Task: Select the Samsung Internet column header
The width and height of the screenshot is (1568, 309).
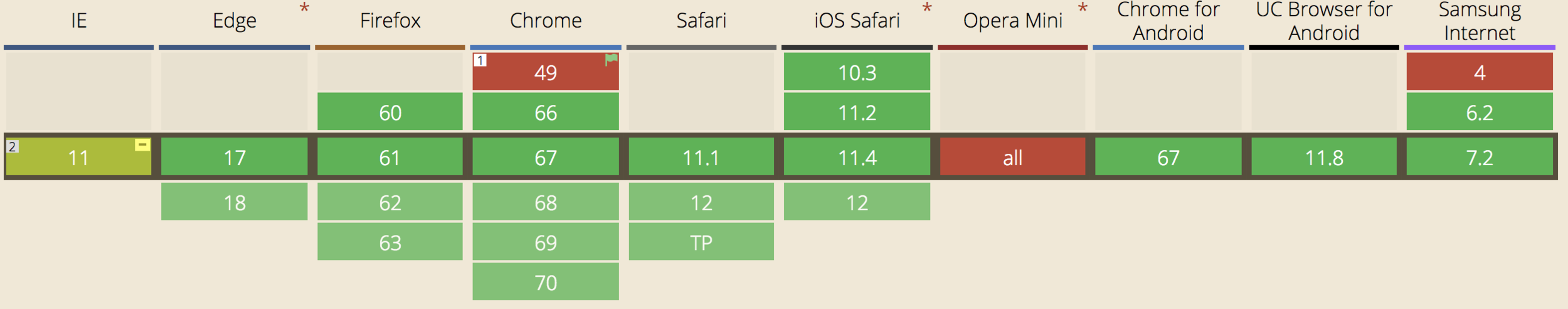Action: 1479,21
